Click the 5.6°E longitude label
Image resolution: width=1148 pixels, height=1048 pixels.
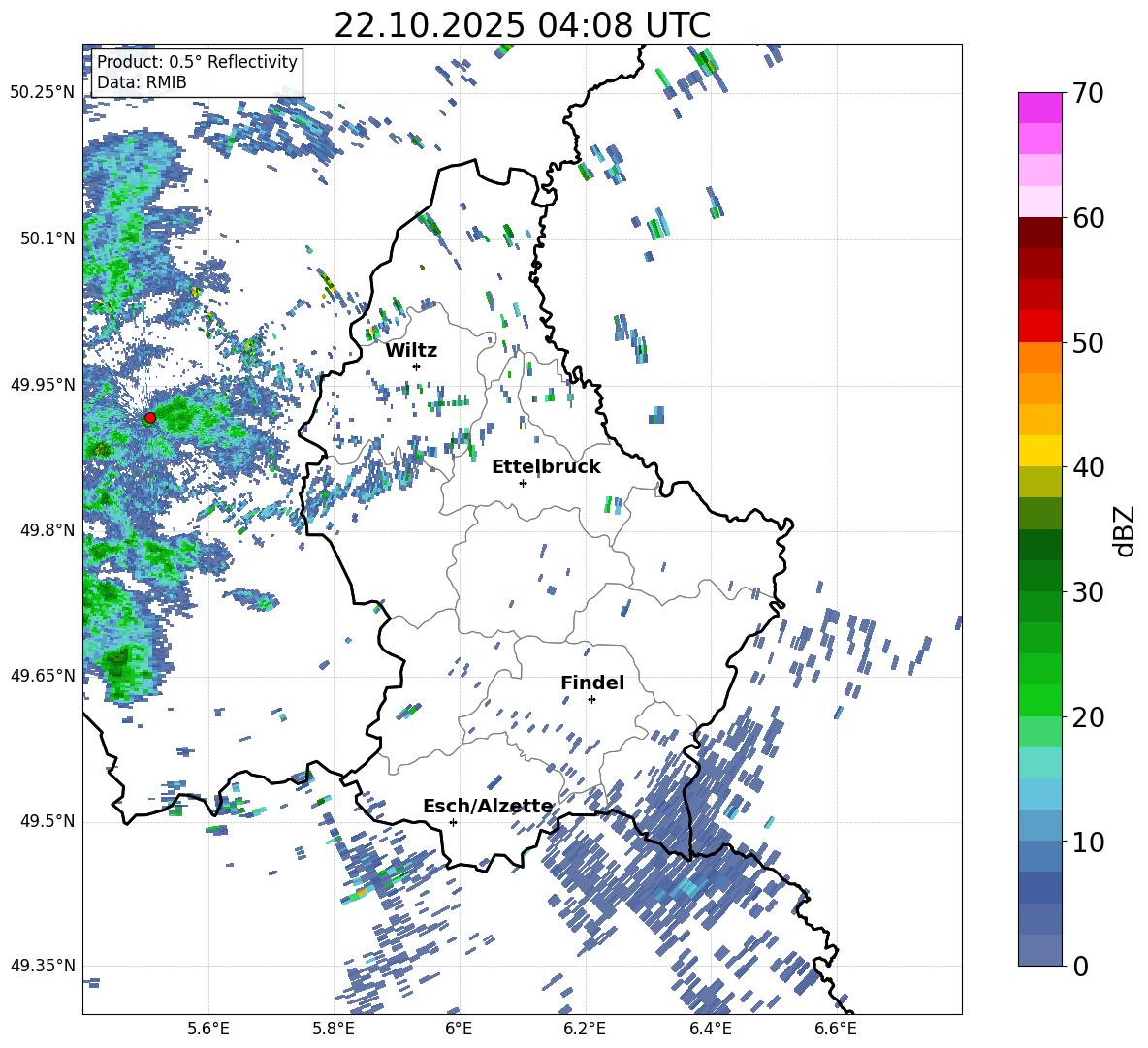208,1029
